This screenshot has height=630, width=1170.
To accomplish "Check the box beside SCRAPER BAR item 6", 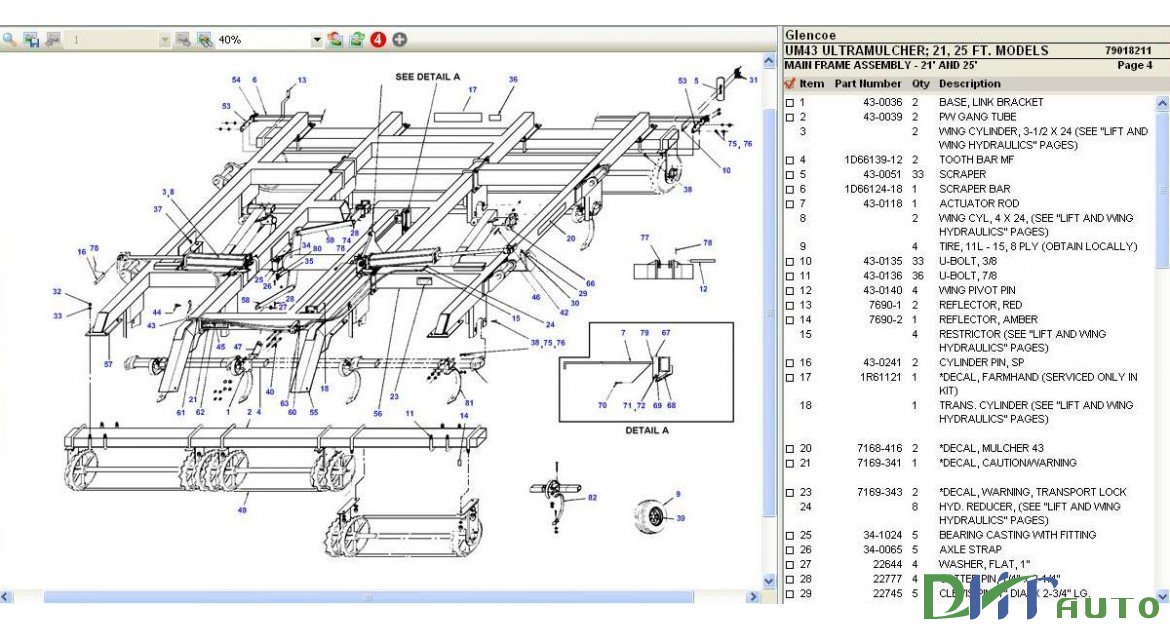I will point(790,188).
